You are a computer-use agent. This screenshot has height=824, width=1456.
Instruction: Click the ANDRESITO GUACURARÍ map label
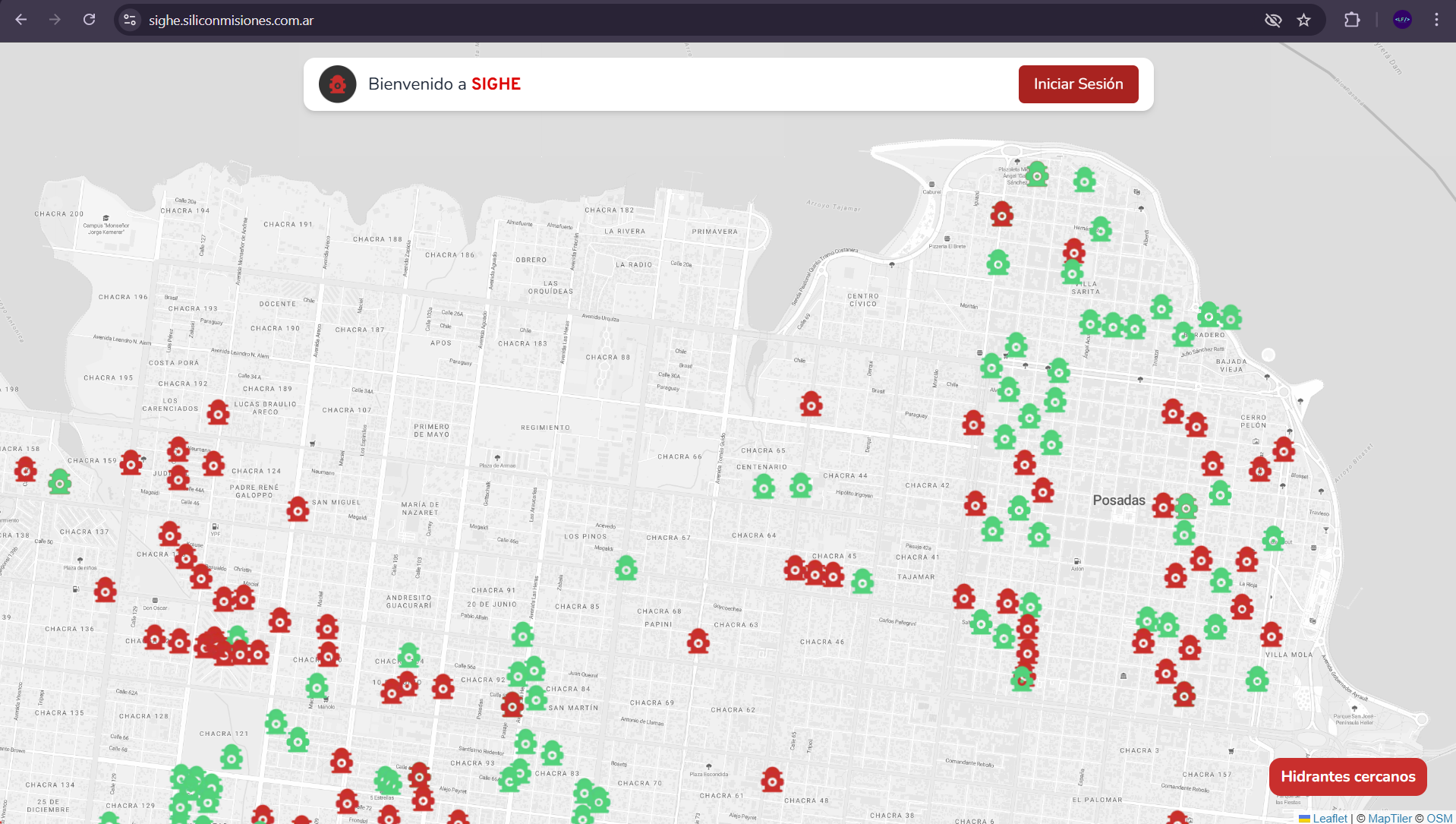point(408,601)
